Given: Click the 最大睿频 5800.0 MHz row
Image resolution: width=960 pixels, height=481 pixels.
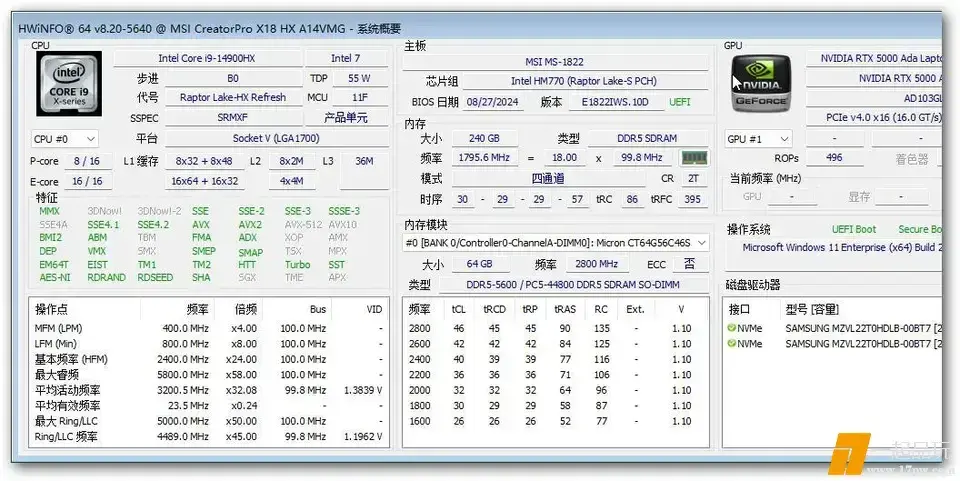Looking at the screenshot, I should click(x=209, y=375).
